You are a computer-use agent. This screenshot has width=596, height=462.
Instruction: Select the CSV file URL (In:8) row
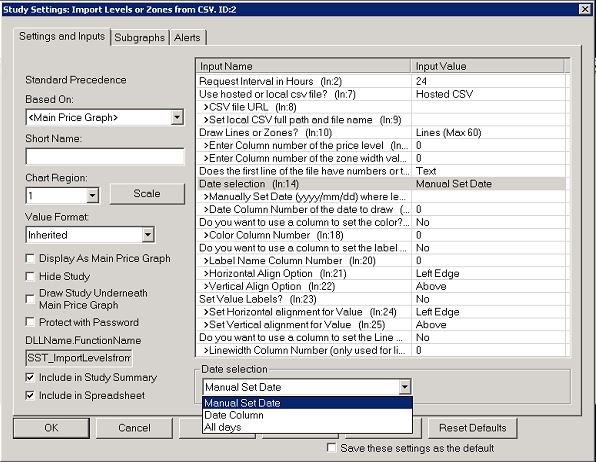[x=381, y=107]
